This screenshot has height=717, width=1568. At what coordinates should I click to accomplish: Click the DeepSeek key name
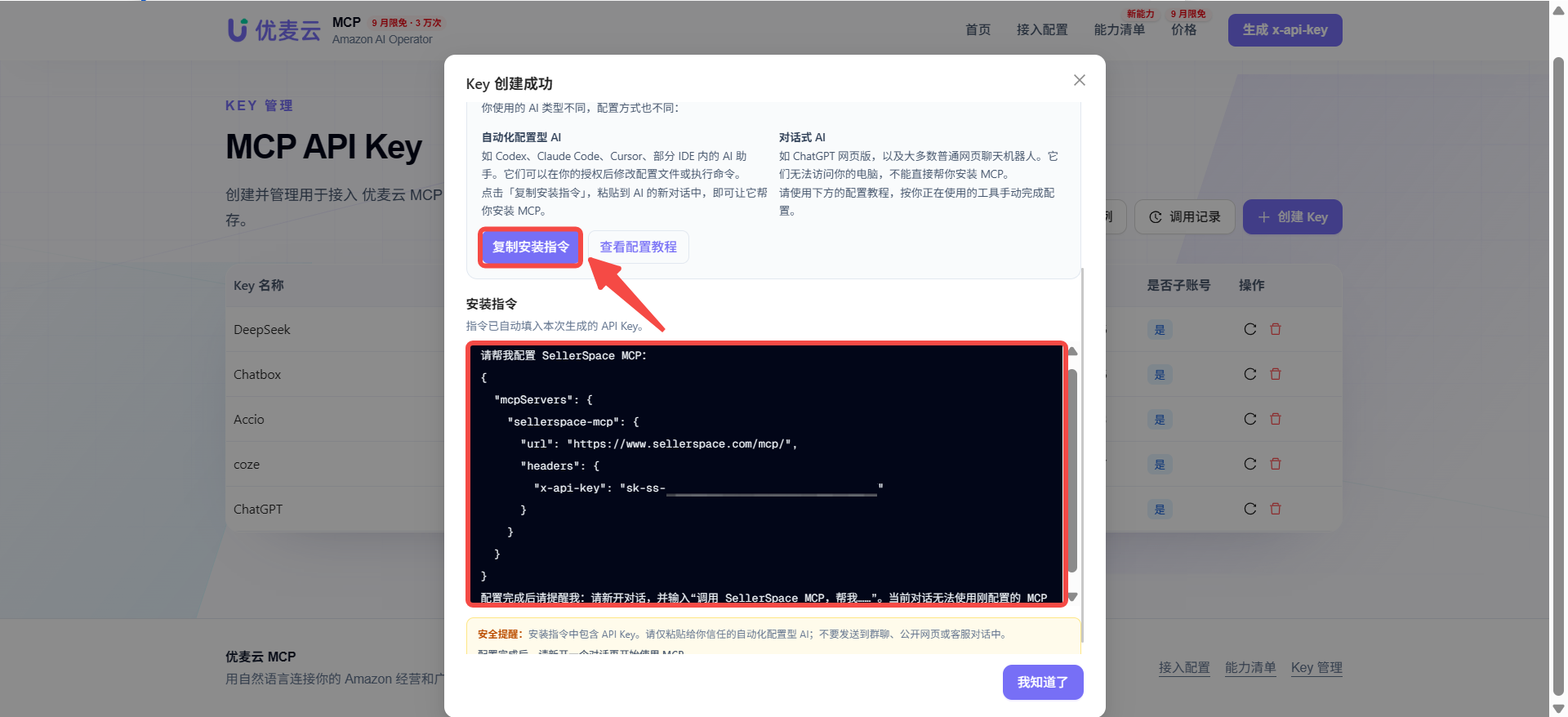click(x=261, y=330)
